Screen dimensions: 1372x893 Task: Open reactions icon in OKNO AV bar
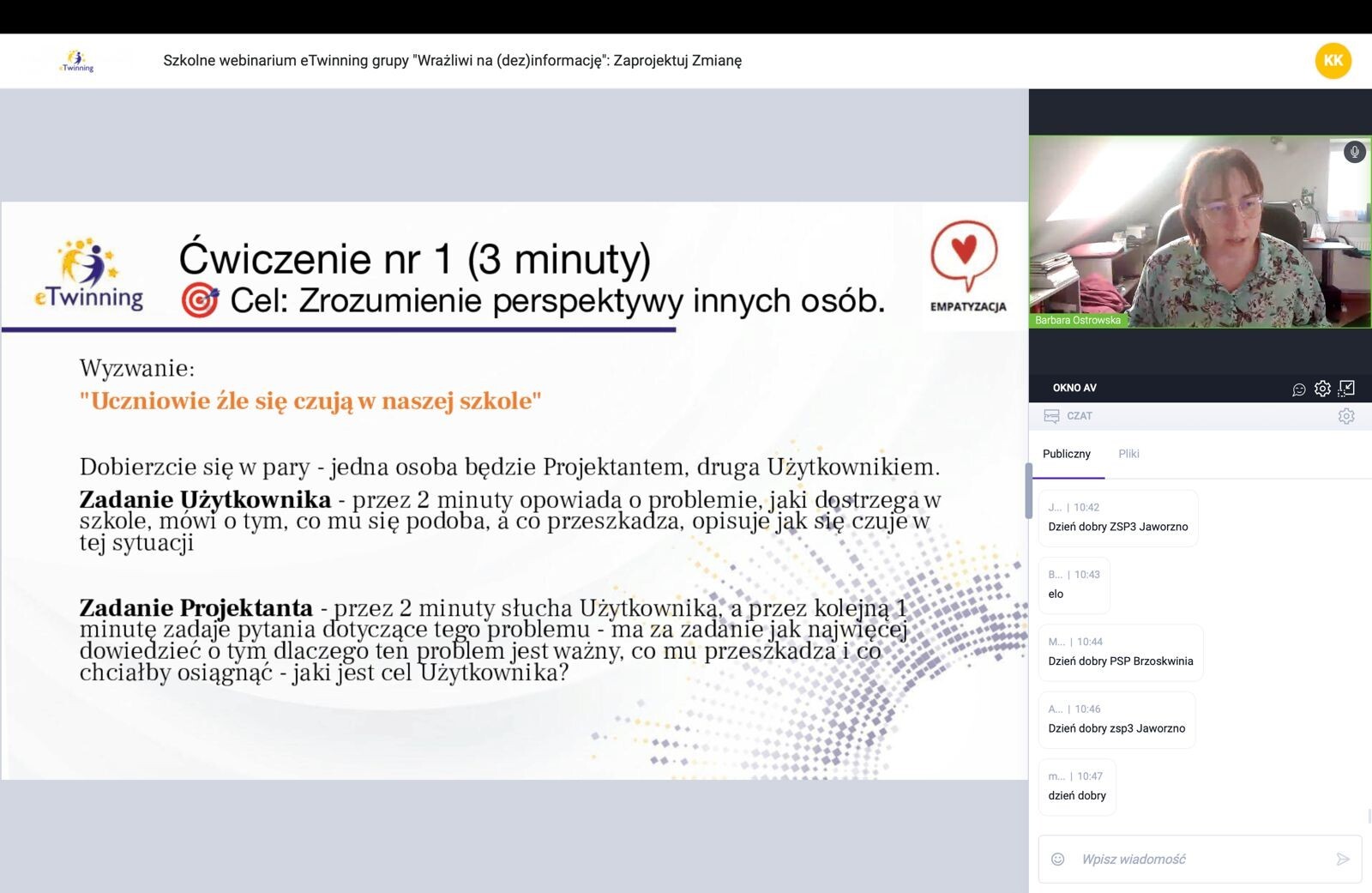tap(1298, 389)
